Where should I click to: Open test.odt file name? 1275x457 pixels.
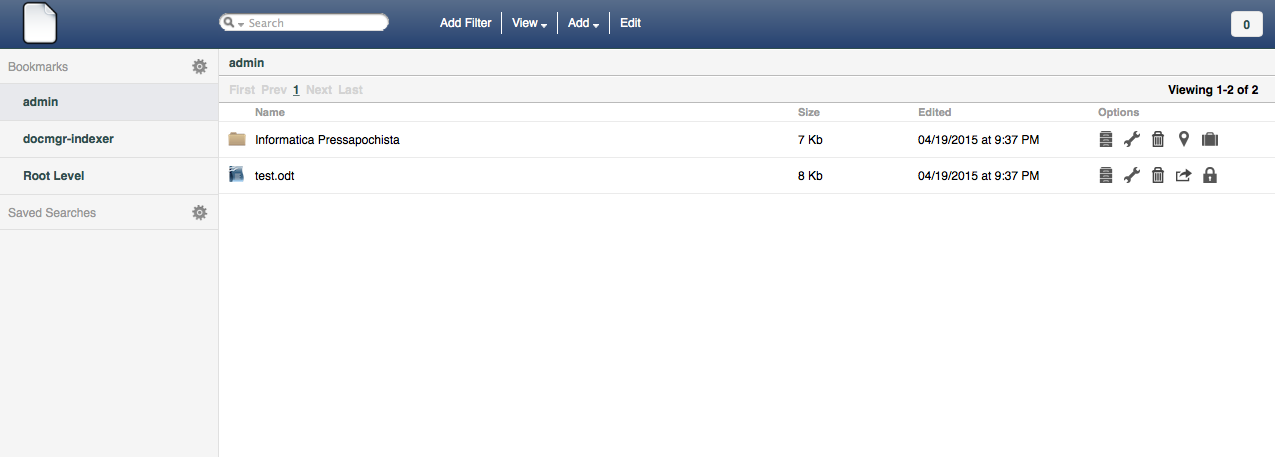(x=275, y=176)
